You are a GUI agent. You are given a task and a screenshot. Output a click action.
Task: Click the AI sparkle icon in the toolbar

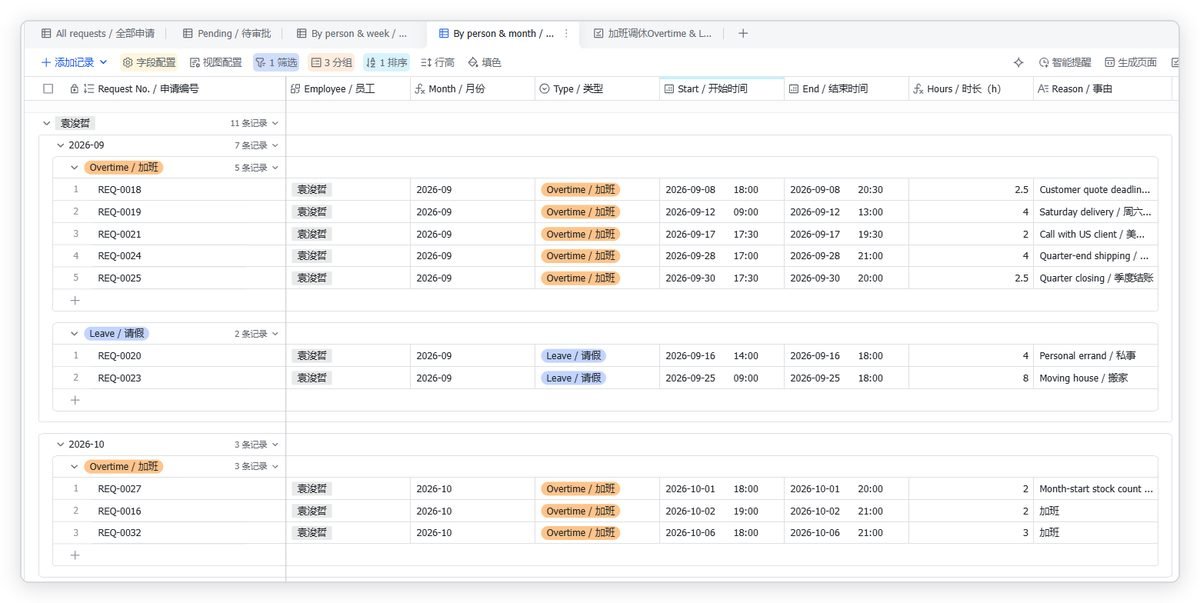tap(1018, 62)
